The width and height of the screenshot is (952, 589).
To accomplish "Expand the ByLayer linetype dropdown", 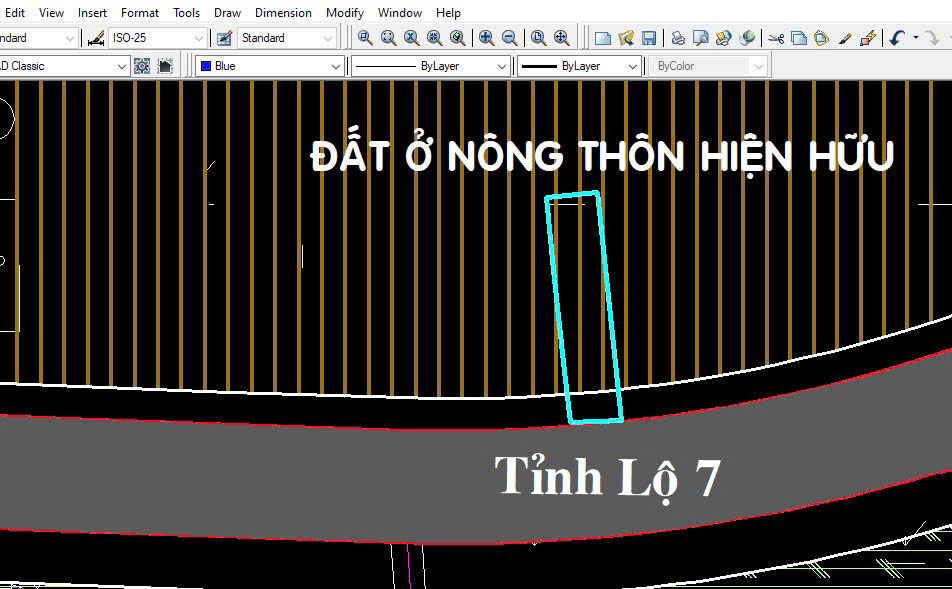I will tap(502, 66).
